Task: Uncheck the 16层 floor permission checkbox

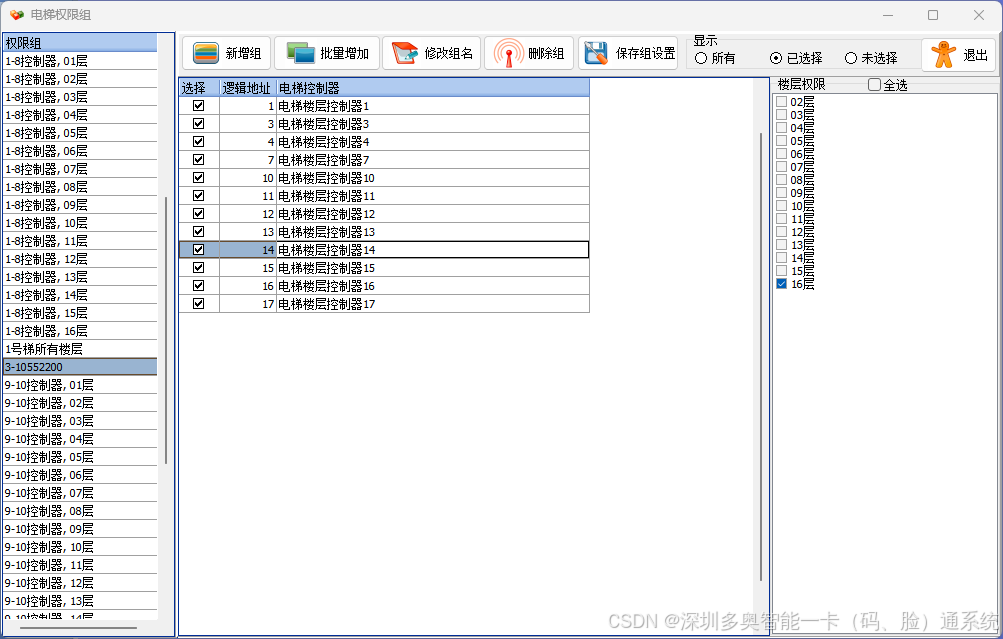Action: tap(782, 283)
